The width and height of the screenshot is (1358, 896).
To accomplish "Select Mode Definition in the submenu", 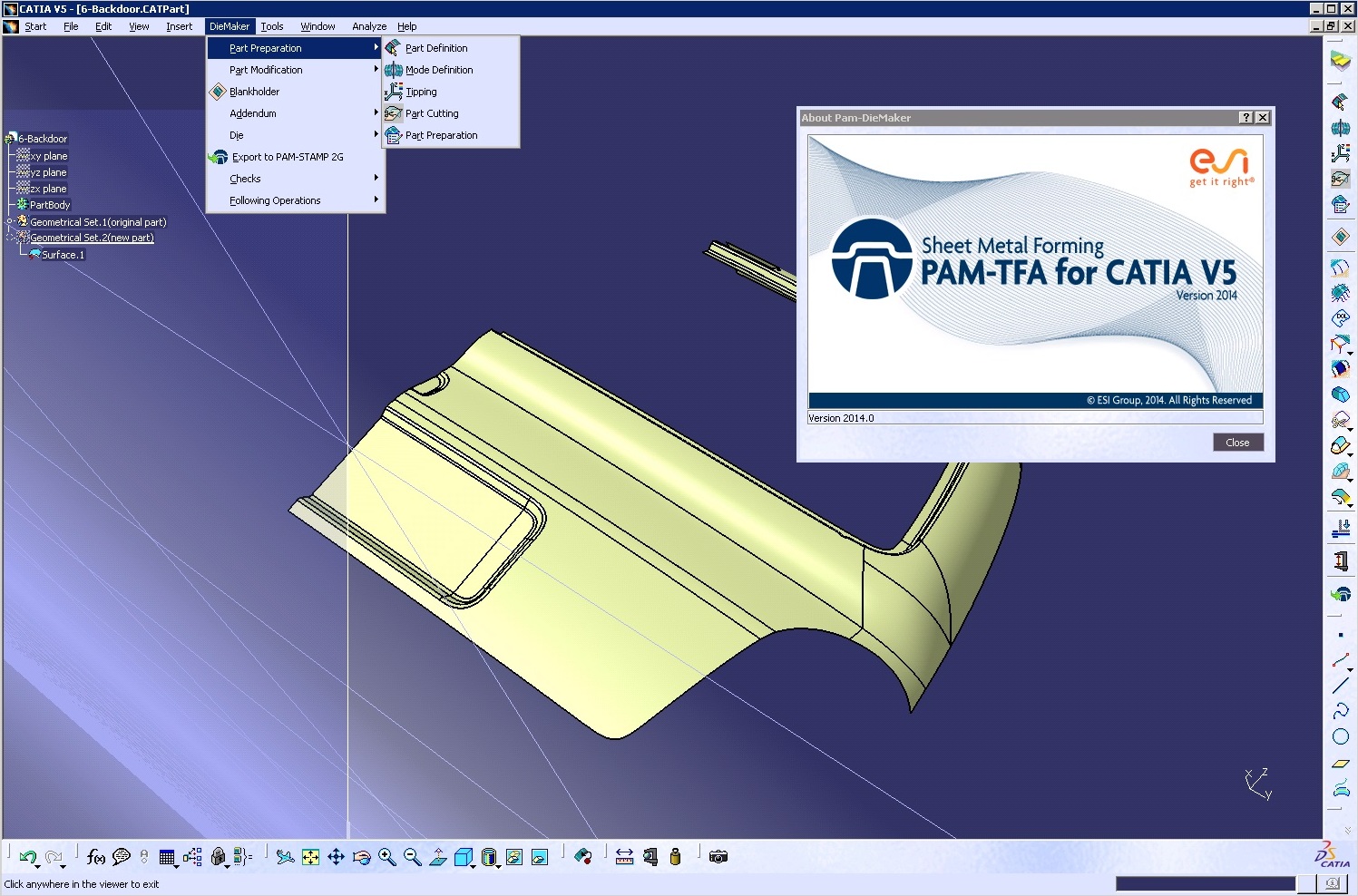I will (x=451, y=70).
